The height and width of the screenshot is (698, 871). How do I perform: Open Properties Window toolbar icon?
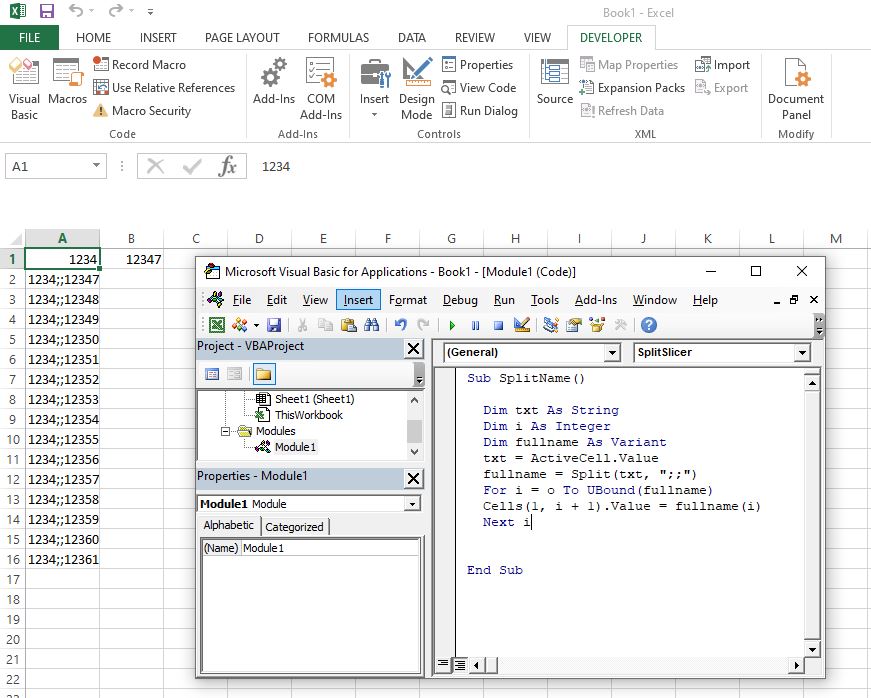(573, 325)
